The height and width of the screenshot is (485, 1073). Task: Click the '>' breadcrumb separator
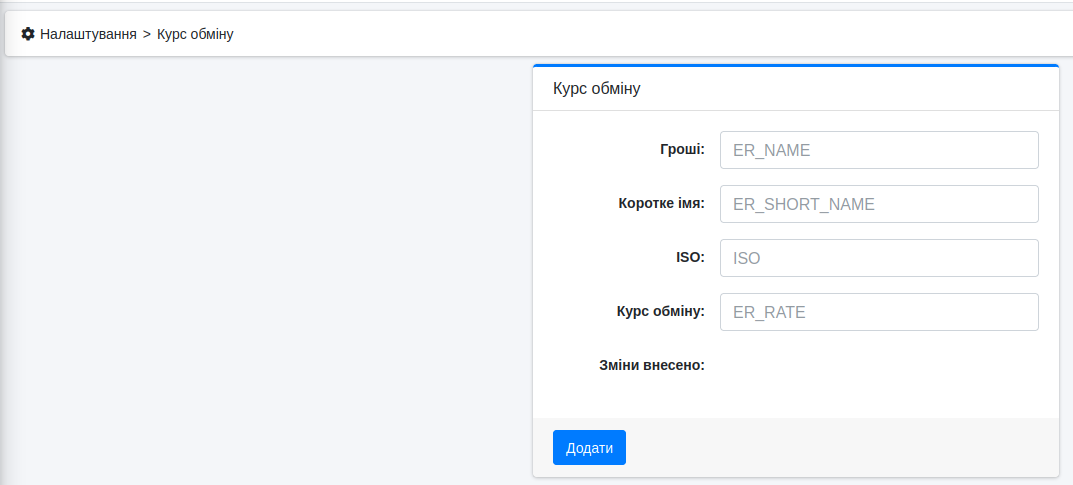click(147, 34)
